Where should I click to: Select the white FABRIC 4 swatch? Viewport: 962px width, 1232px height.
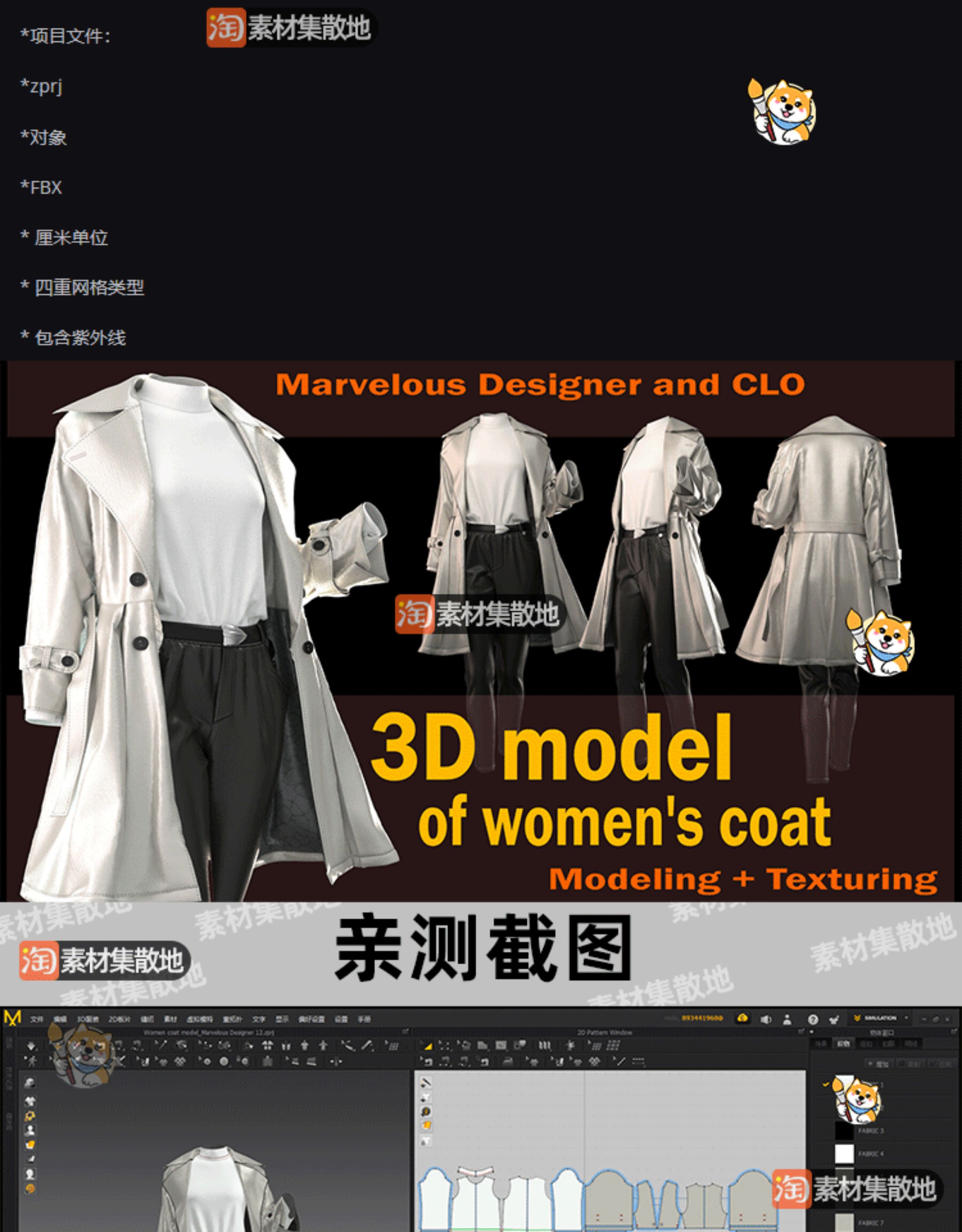[x=844, y=1154]
